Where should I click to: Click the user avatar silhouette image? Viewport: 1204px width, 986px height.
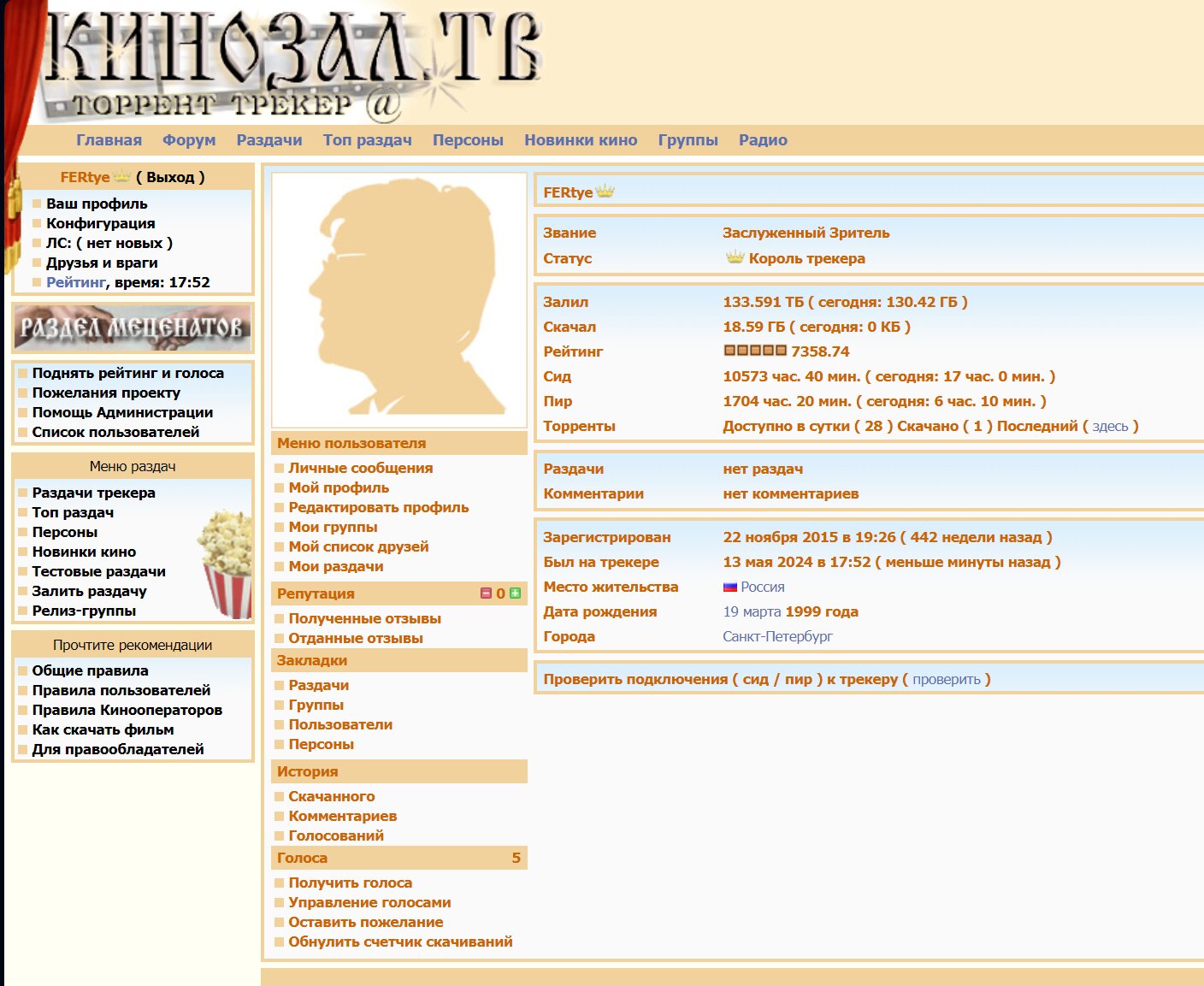pyautogui.click(x=399, y=300)
